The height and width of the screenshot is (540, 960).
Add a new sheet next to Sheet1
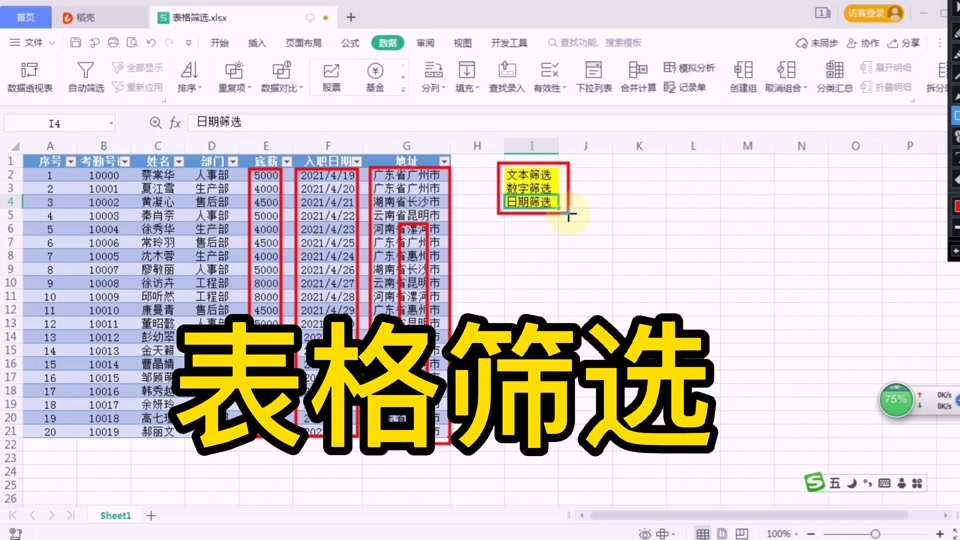click(151, 516)
